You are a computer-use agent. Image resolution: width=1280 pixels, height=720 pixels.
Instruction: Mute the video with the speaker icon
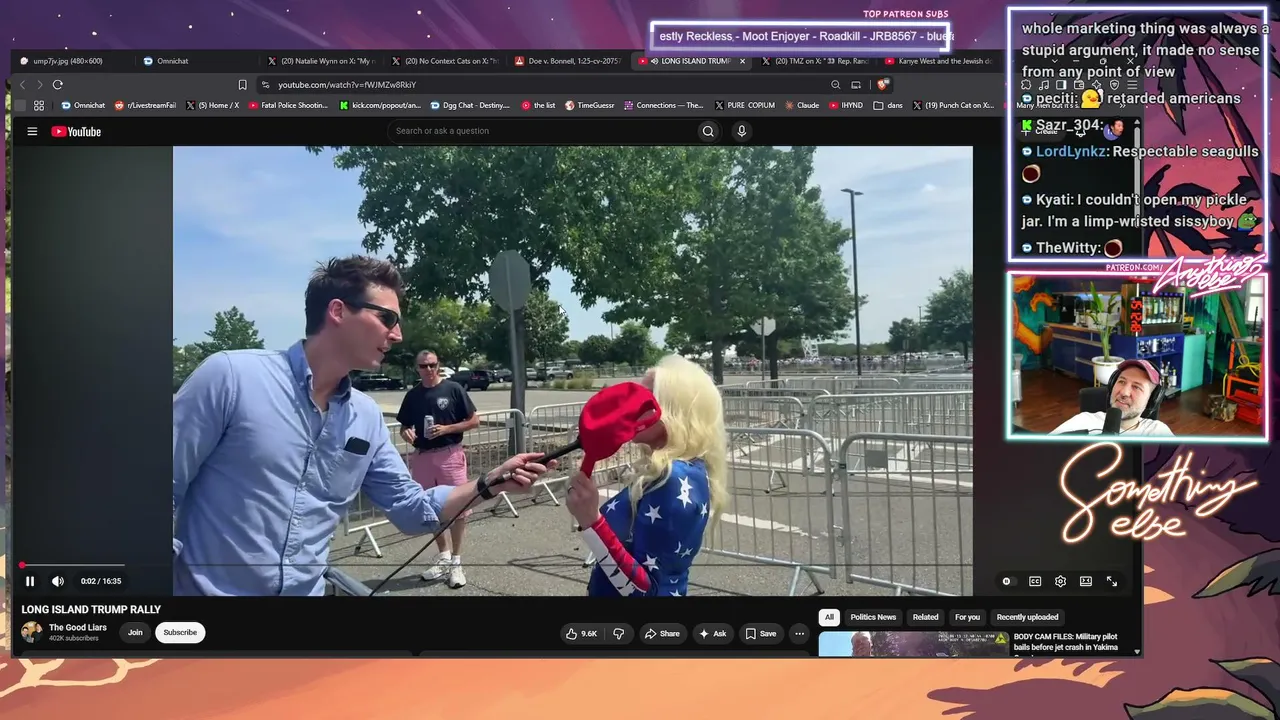pyautogui.click(x=58, y=581)
